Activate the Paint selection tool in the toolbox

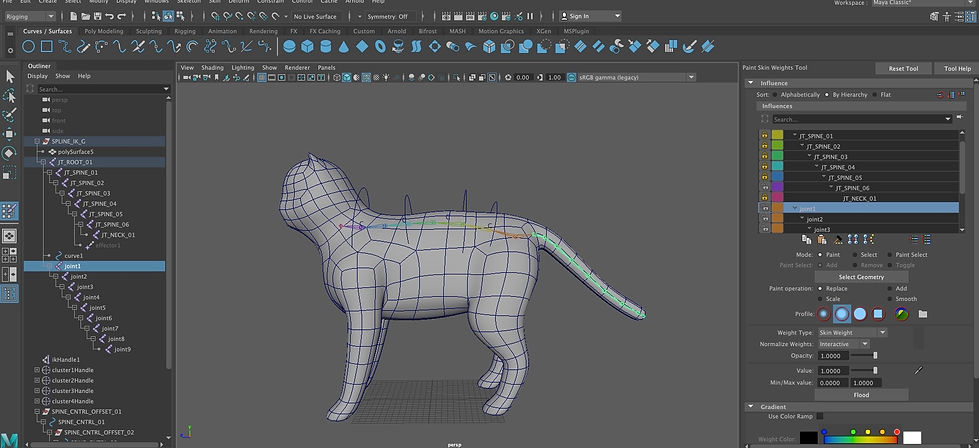coord(10,115)
